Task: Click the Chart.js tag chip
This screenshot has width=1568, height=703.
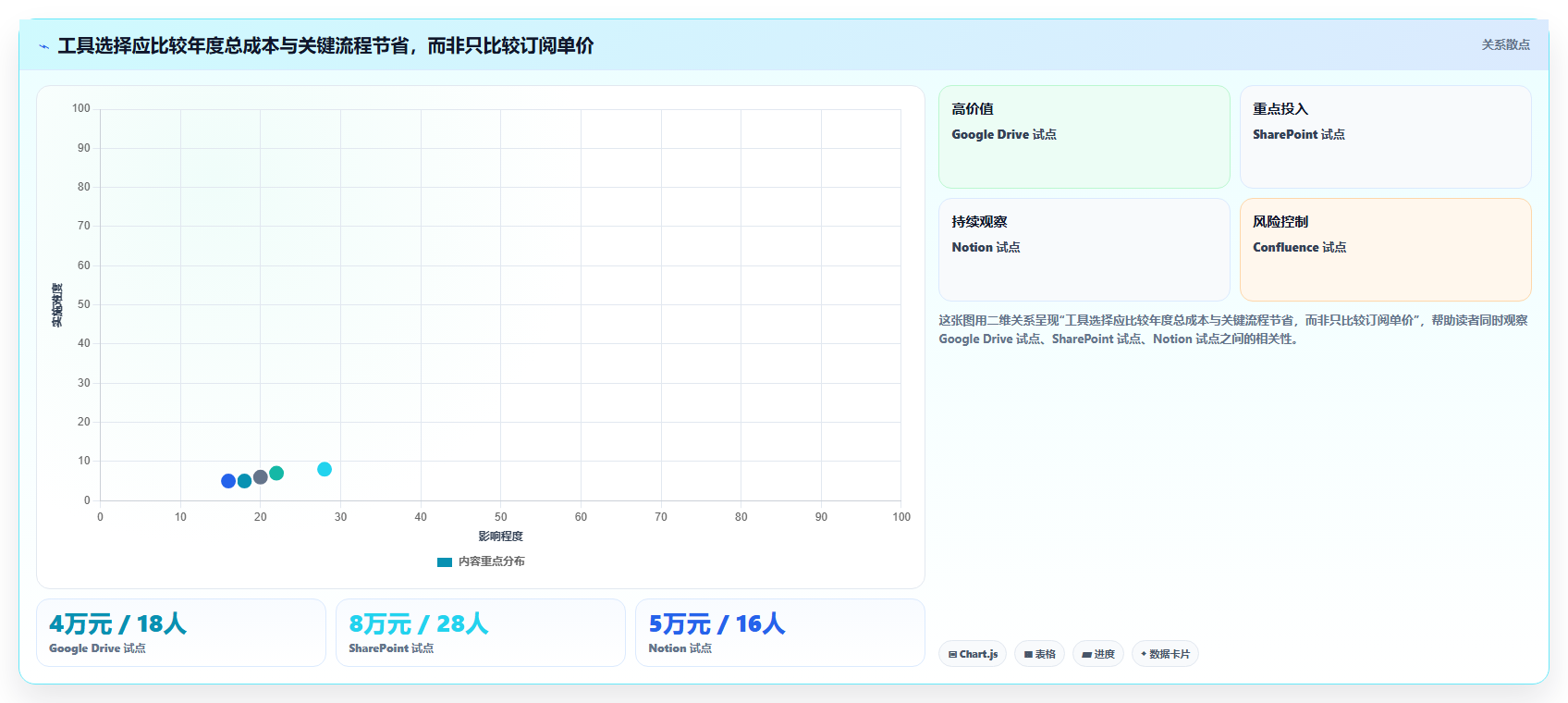Action: tap(973, 654)
